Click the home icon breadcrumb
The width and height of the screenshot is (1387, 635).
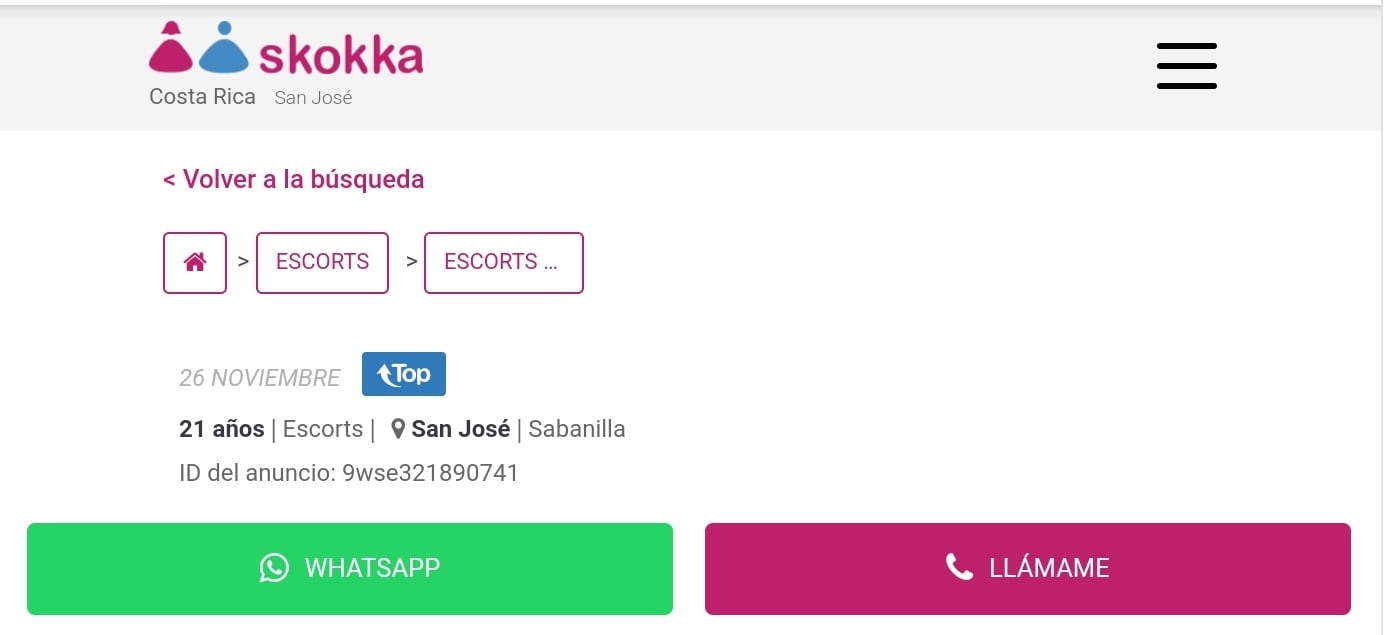195,263
